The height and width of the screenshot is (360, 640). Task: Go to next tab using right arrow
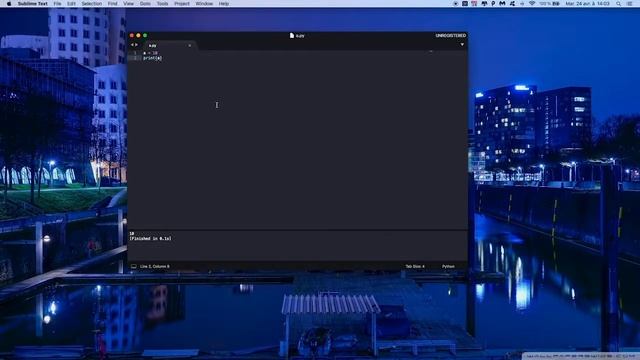click(x=136, y=44)
